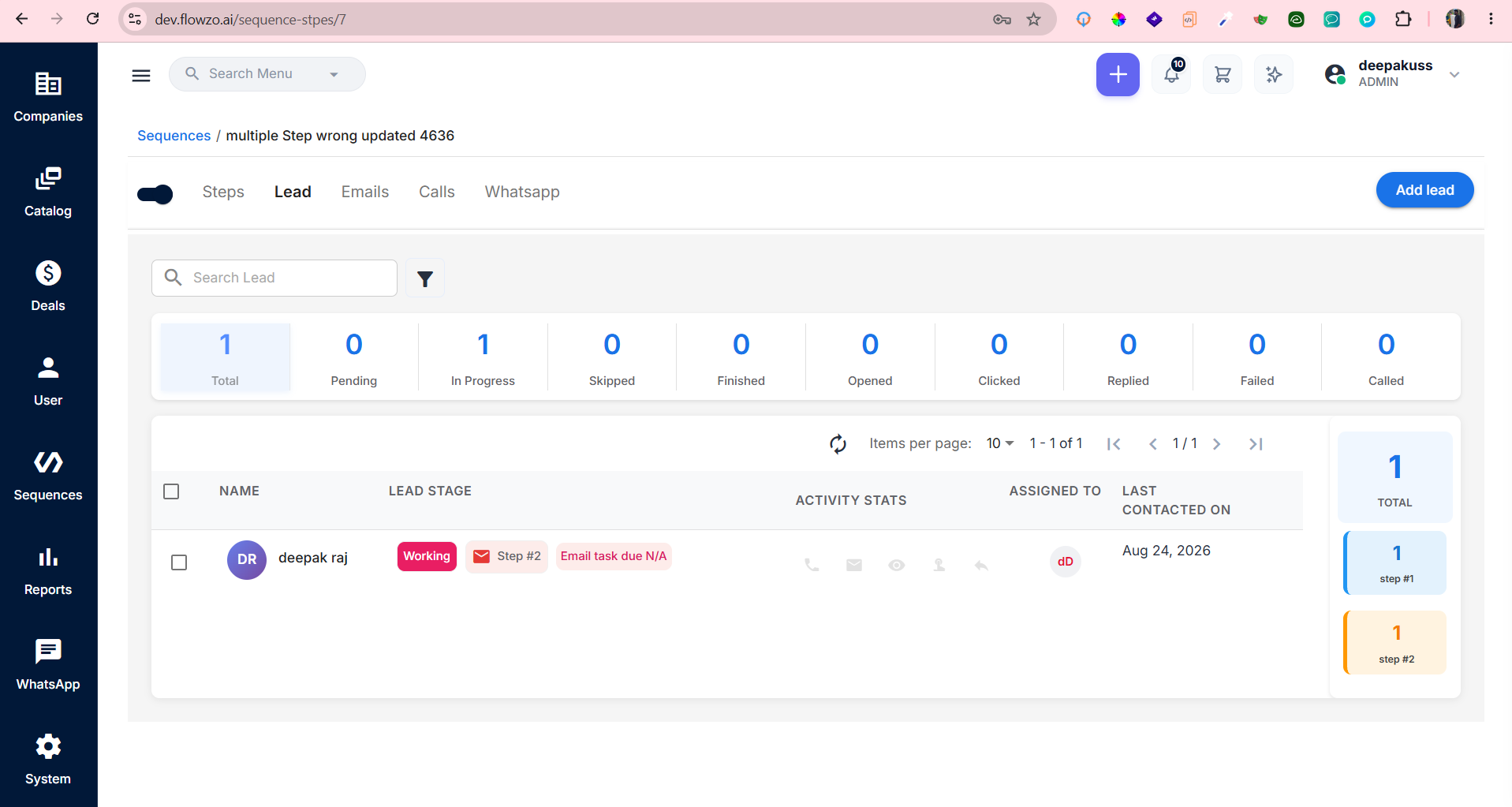Go to last page of leads
The image size is (1512, 807).
(1256, 444)
